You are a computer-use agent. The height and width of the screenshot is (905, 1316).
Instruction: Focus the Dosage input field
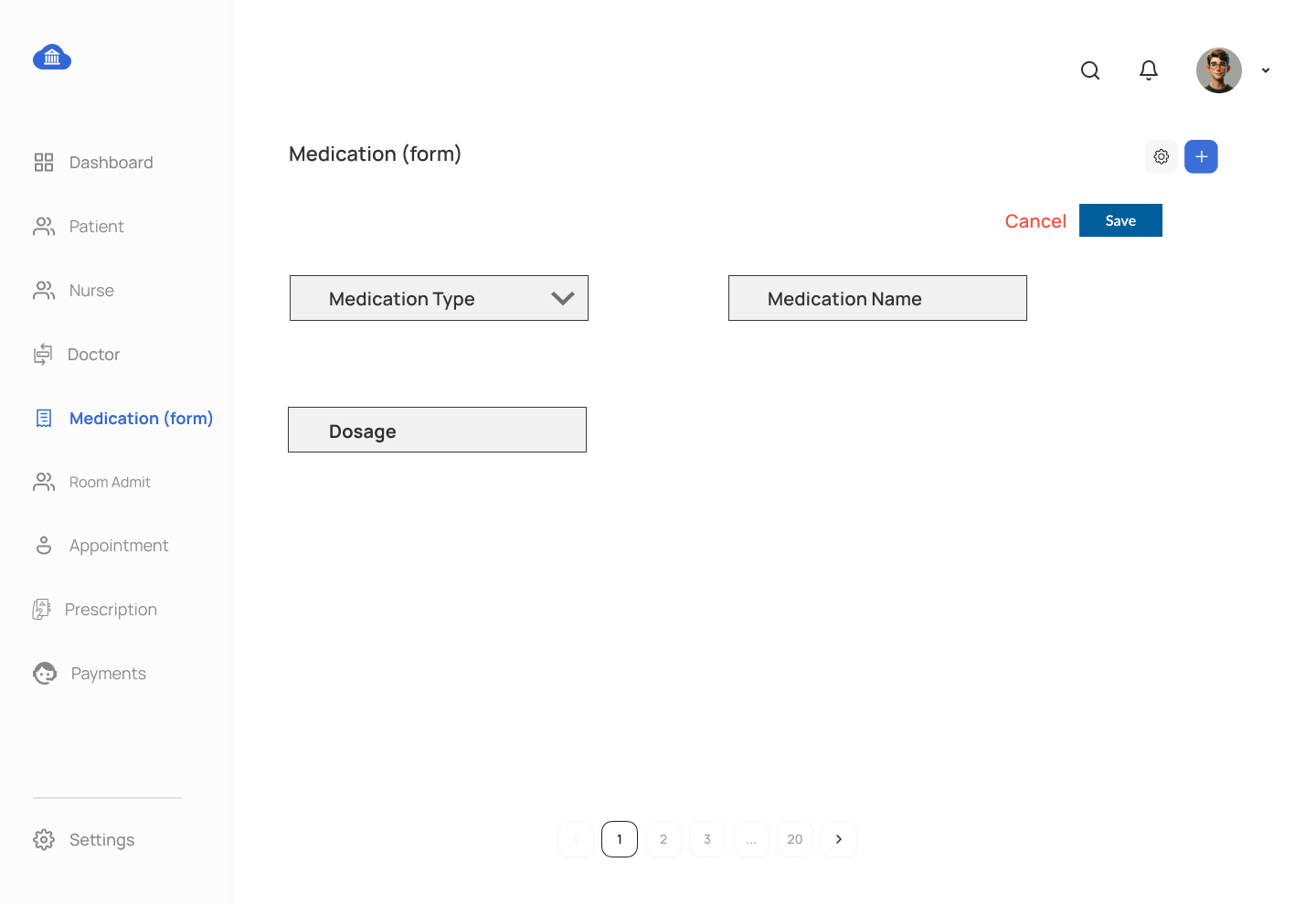pyautogui.click(x=437, y=430)
